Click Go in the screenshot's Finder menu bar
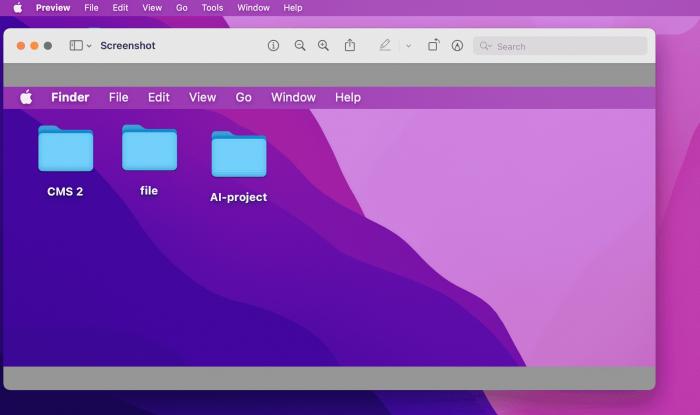Viewport: 700px width, 415px height. pyautogui.click(x=243, y=97)
